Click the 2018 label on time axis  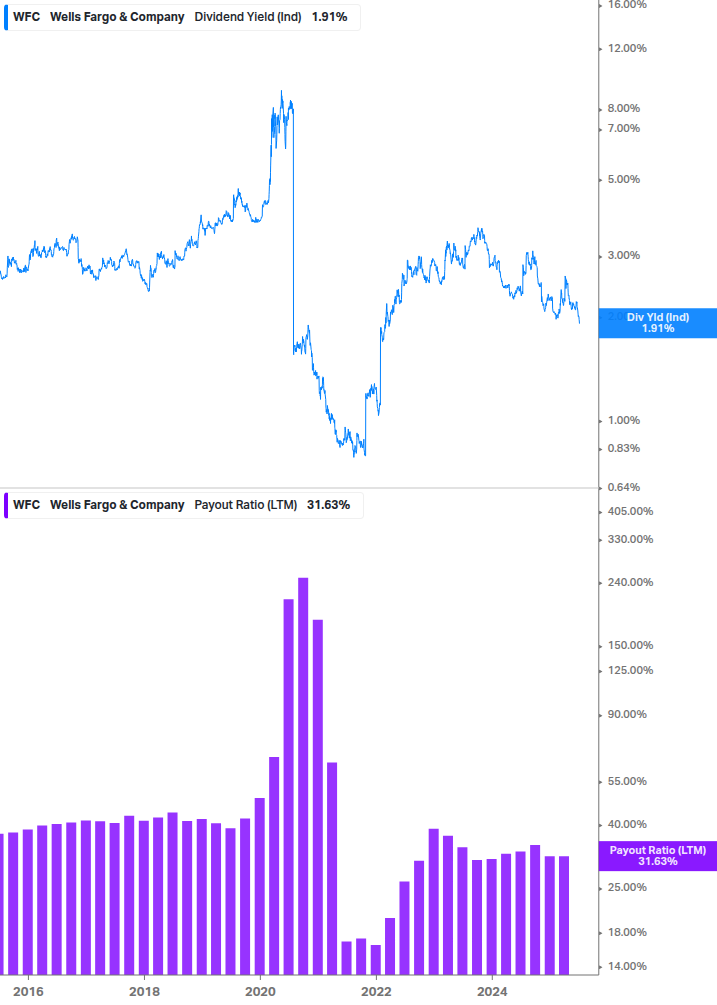[x=144, y=992]
